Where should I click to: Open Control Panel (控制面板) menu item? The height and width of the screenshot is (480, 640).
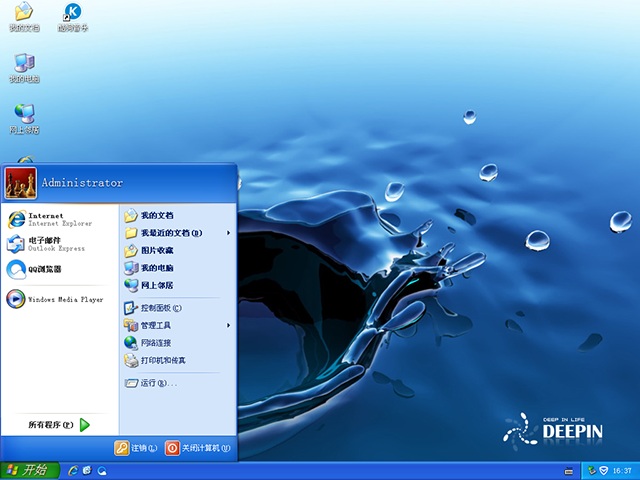click(160, 308)
